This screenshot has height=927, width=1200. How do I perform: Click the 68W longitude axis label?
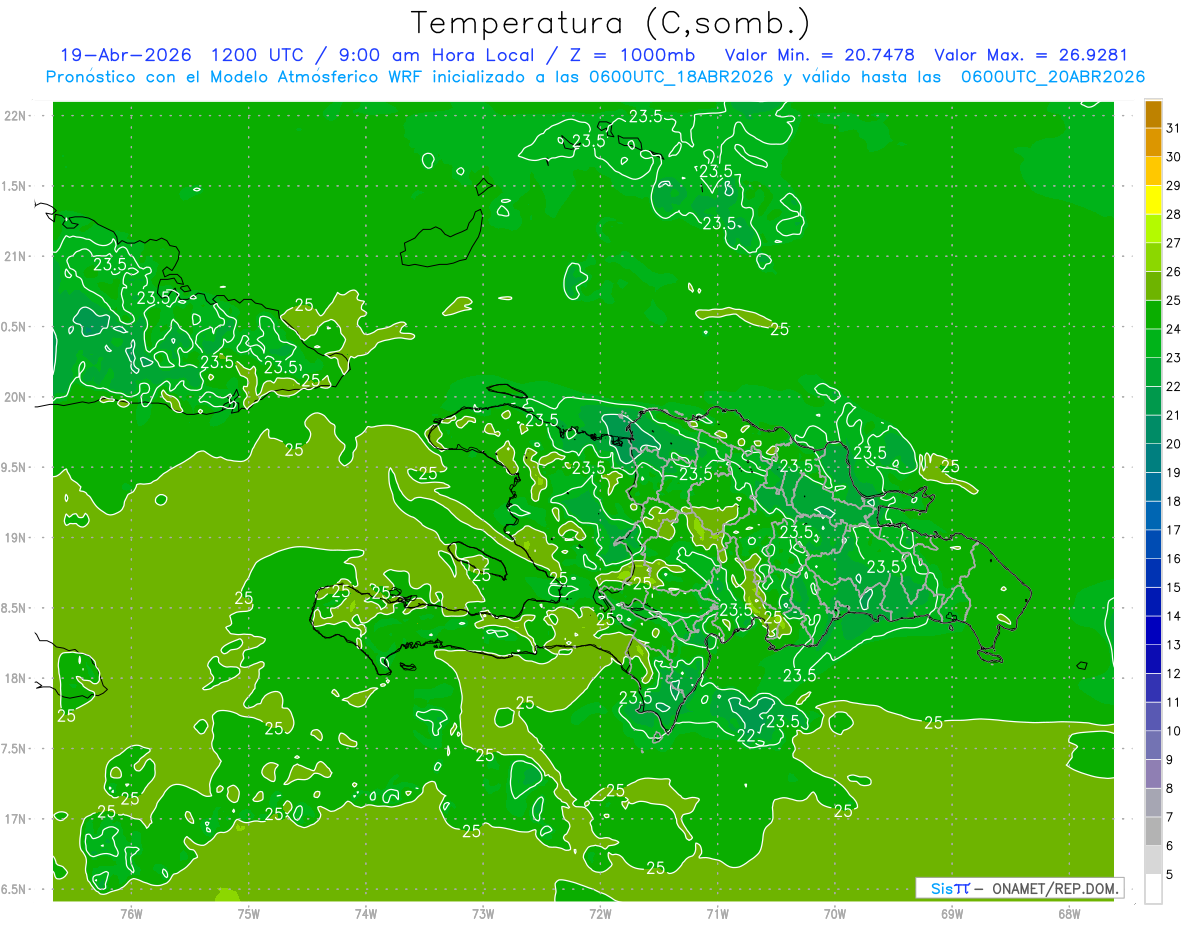(x=1069, y=914)
